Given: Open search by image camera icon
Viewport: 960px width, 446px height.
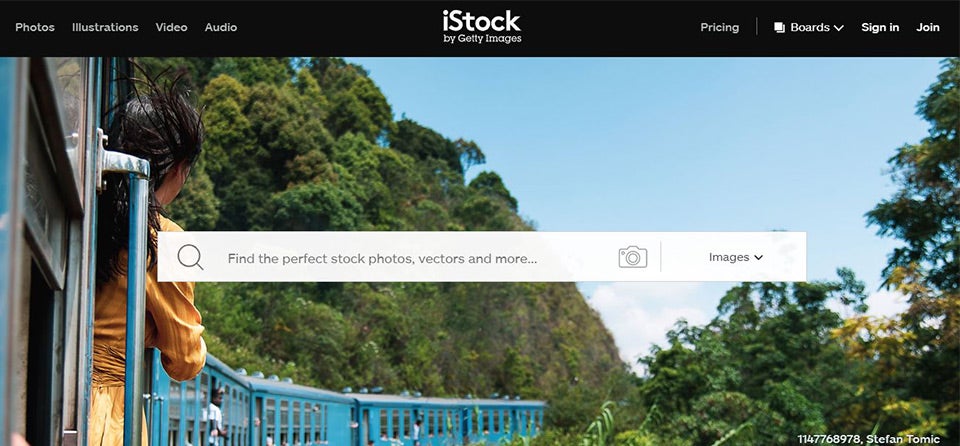Looking at the screenshot, I should click(632, 257).
